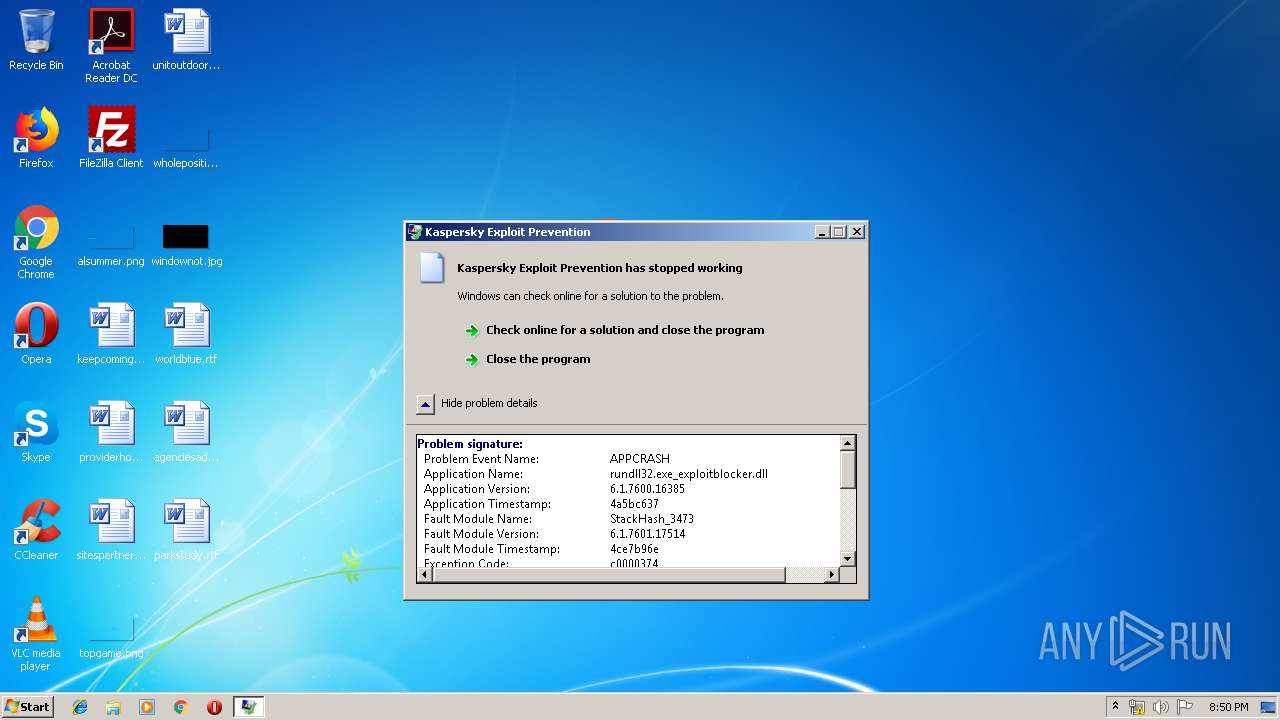The image size is (1280, 720).
Task: Click vertical scrollbar thumb in problem details
Action: click(848, 470)
